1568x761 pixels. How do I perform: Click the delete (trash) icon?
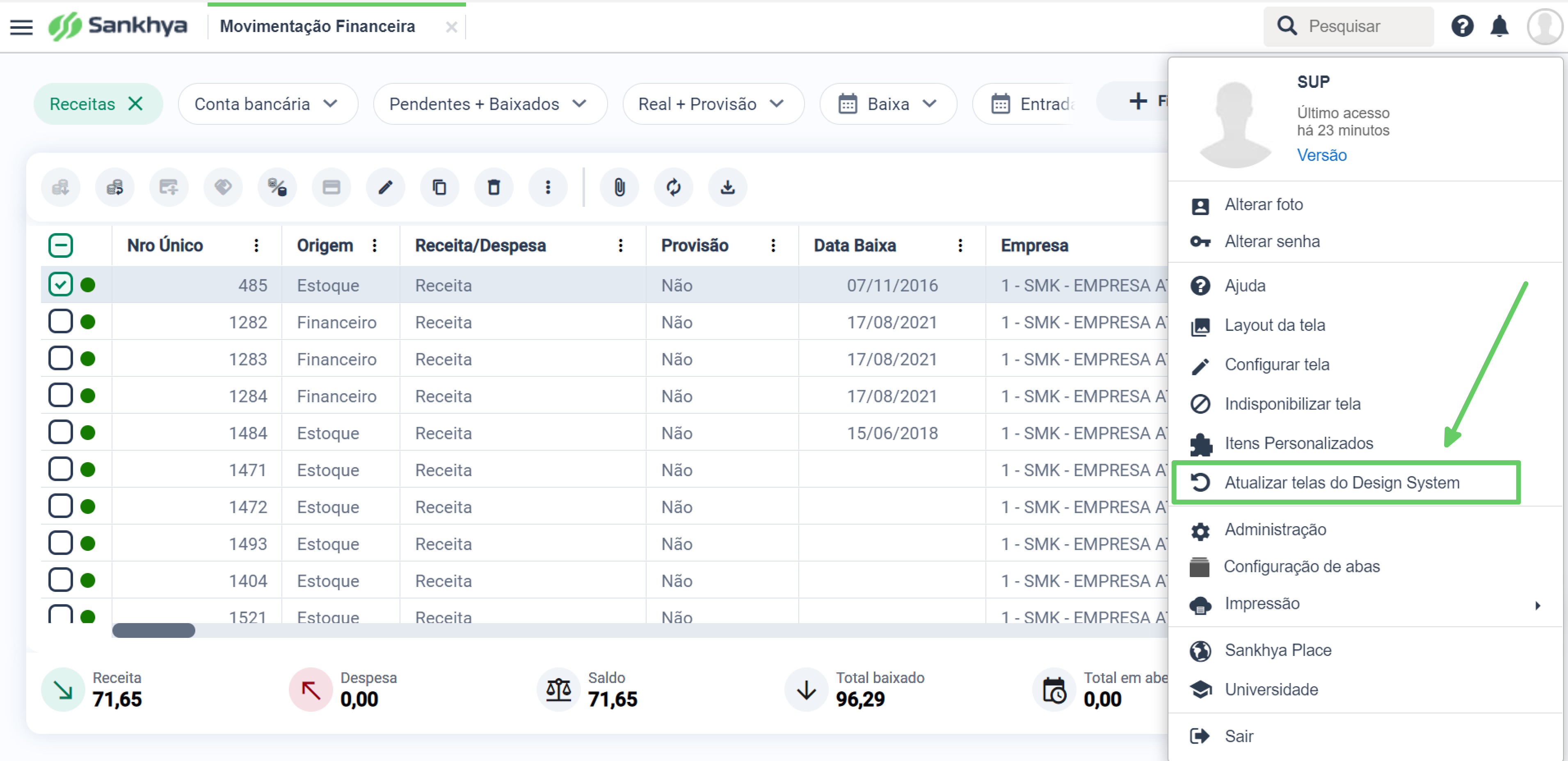click(494, 187)
